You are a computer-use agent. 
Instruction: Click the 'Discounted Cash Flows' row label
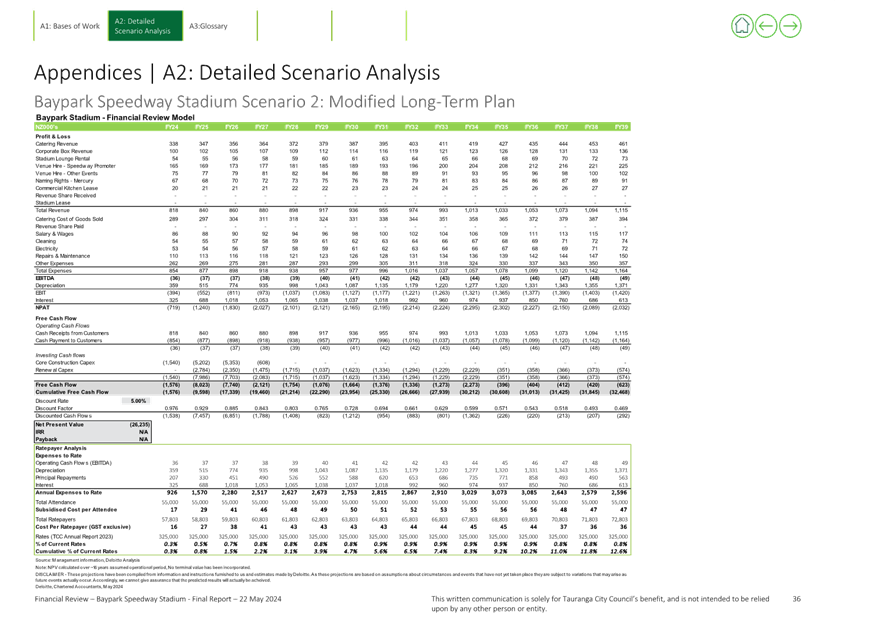(63, 415)
